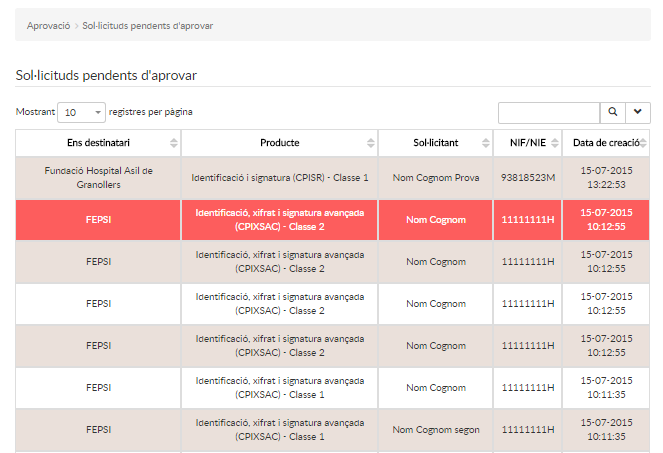The width and height of the screenshot is (663, 453).
Task: Sort by Data de creació column icon
Action: click(645, 143)
